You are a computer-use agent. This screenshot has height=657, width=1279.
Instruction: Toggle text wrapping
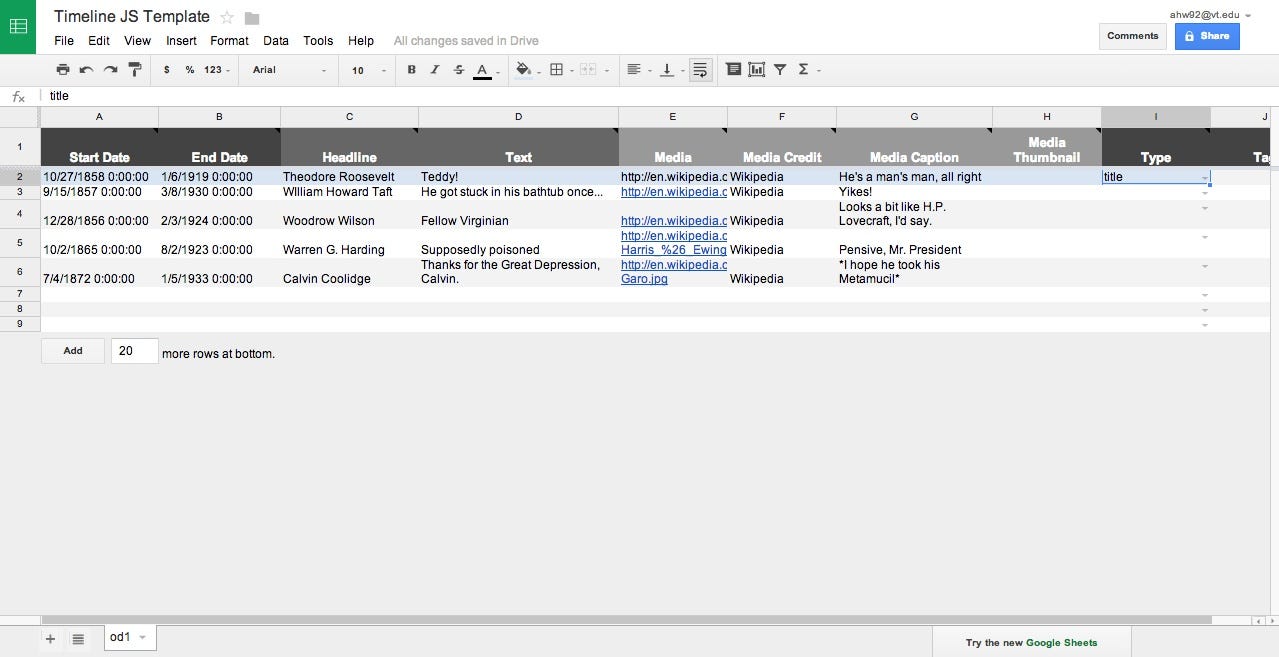pyautogui.click(x=699, y=69)
